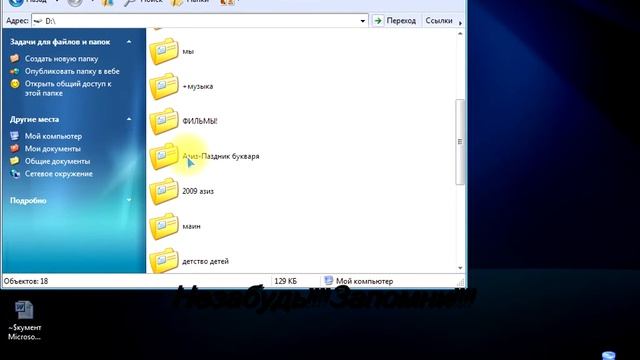Click the 'мы' folder name

click(188, 51)
